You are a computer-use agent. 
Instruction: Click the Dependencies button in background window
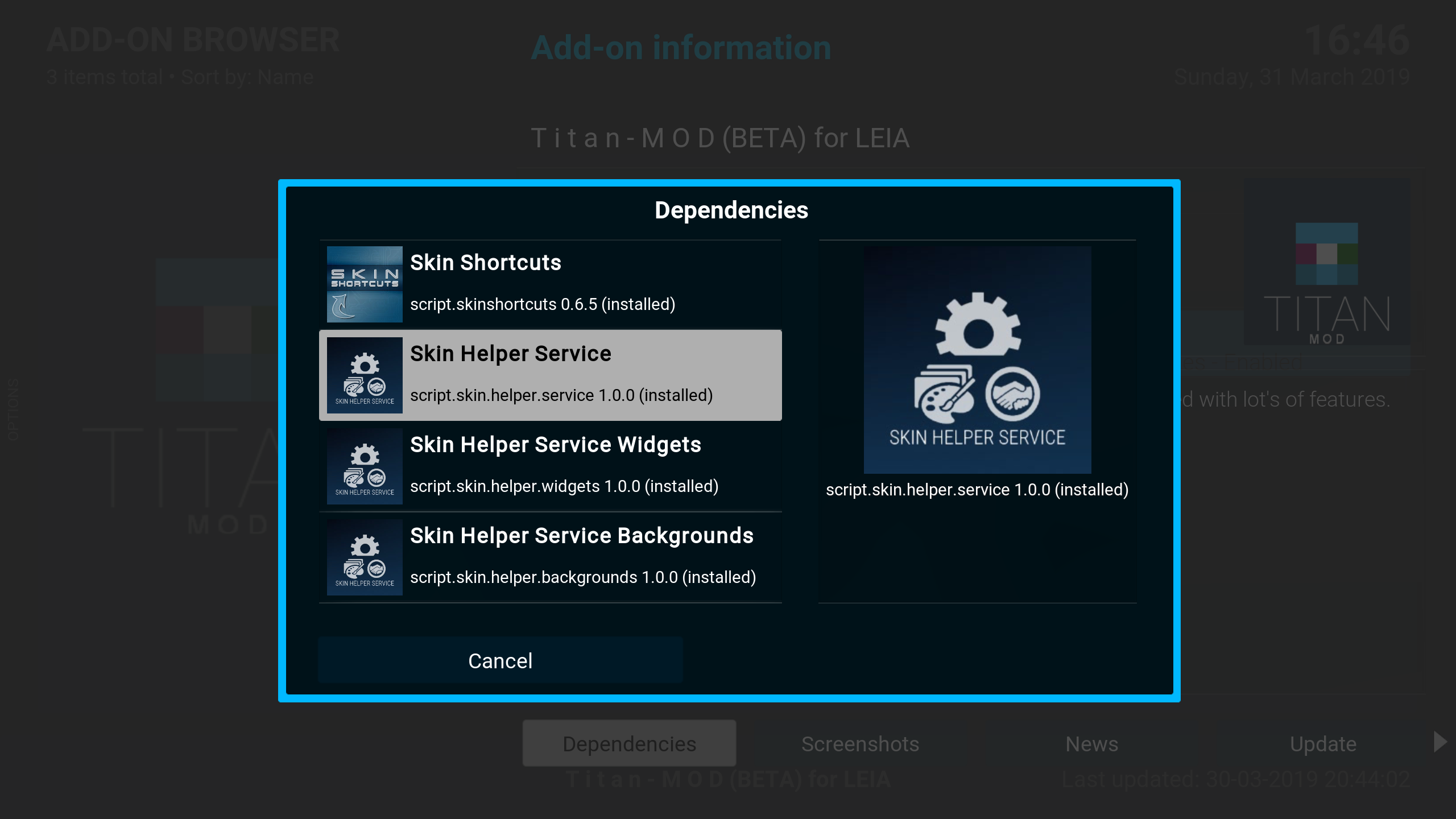click(x=630, y=744)
